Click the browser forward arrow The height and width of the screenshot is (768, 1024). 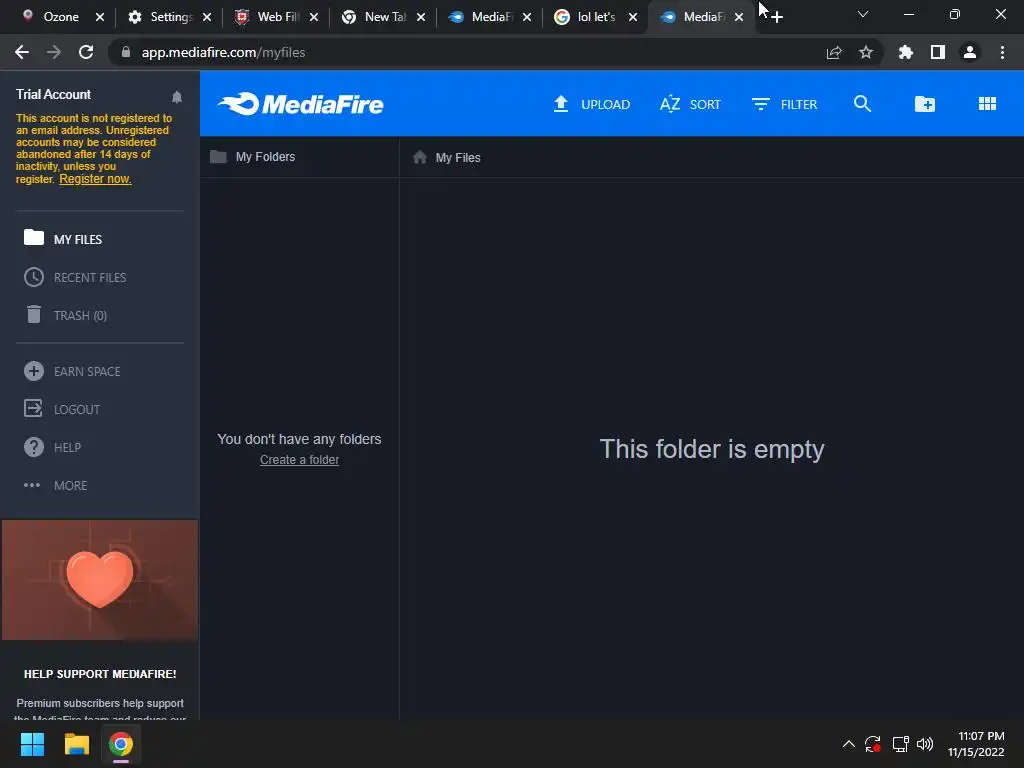(54, 52)
